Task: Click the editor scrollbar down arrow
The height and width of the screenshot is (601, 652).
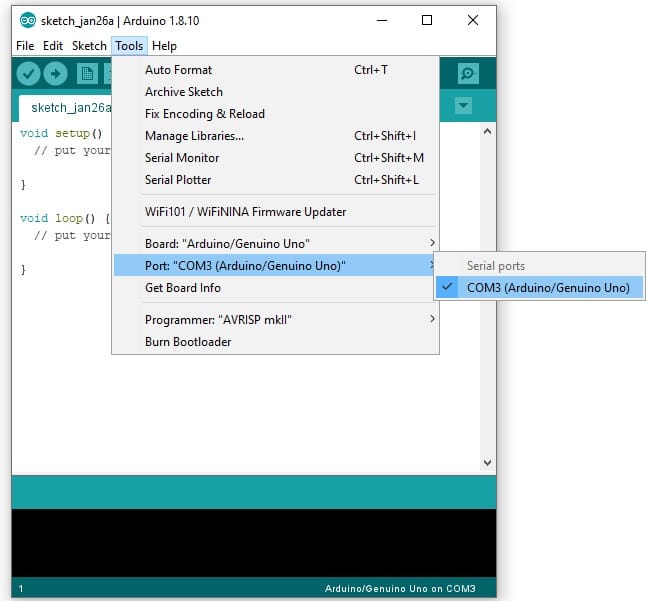Action: 488,462
